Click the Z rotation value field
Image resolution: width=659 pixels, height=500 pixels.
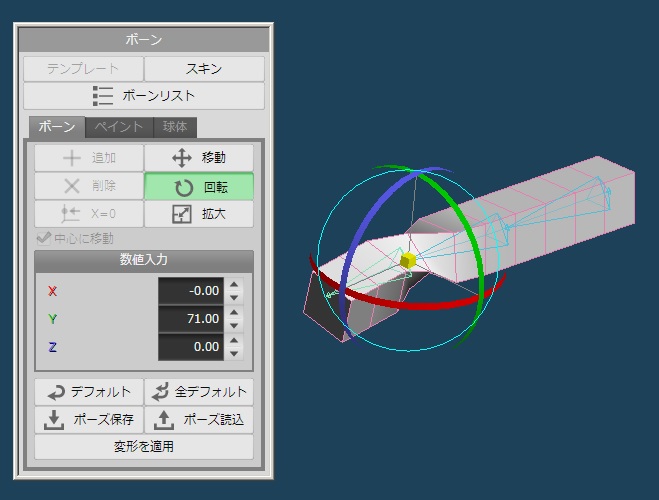click(x=191, y=347)
